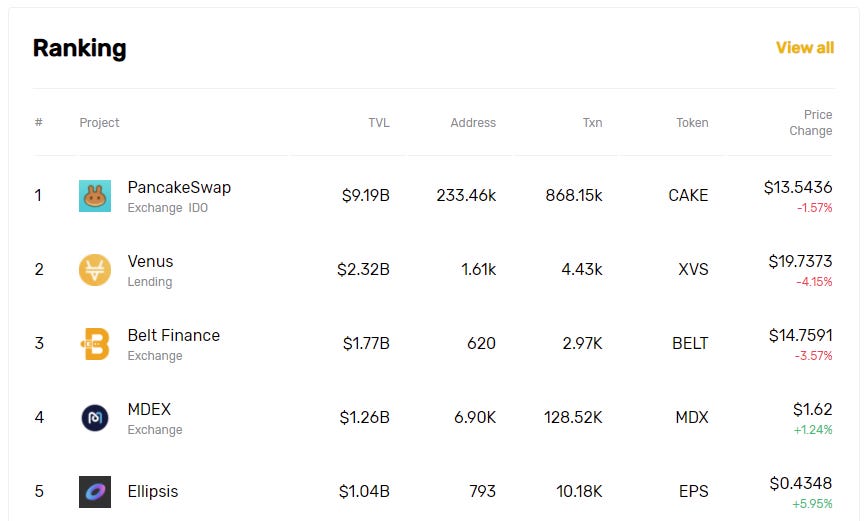866x521 pixels.
Task: Click the TVL column header
Action: click(379, 123)
